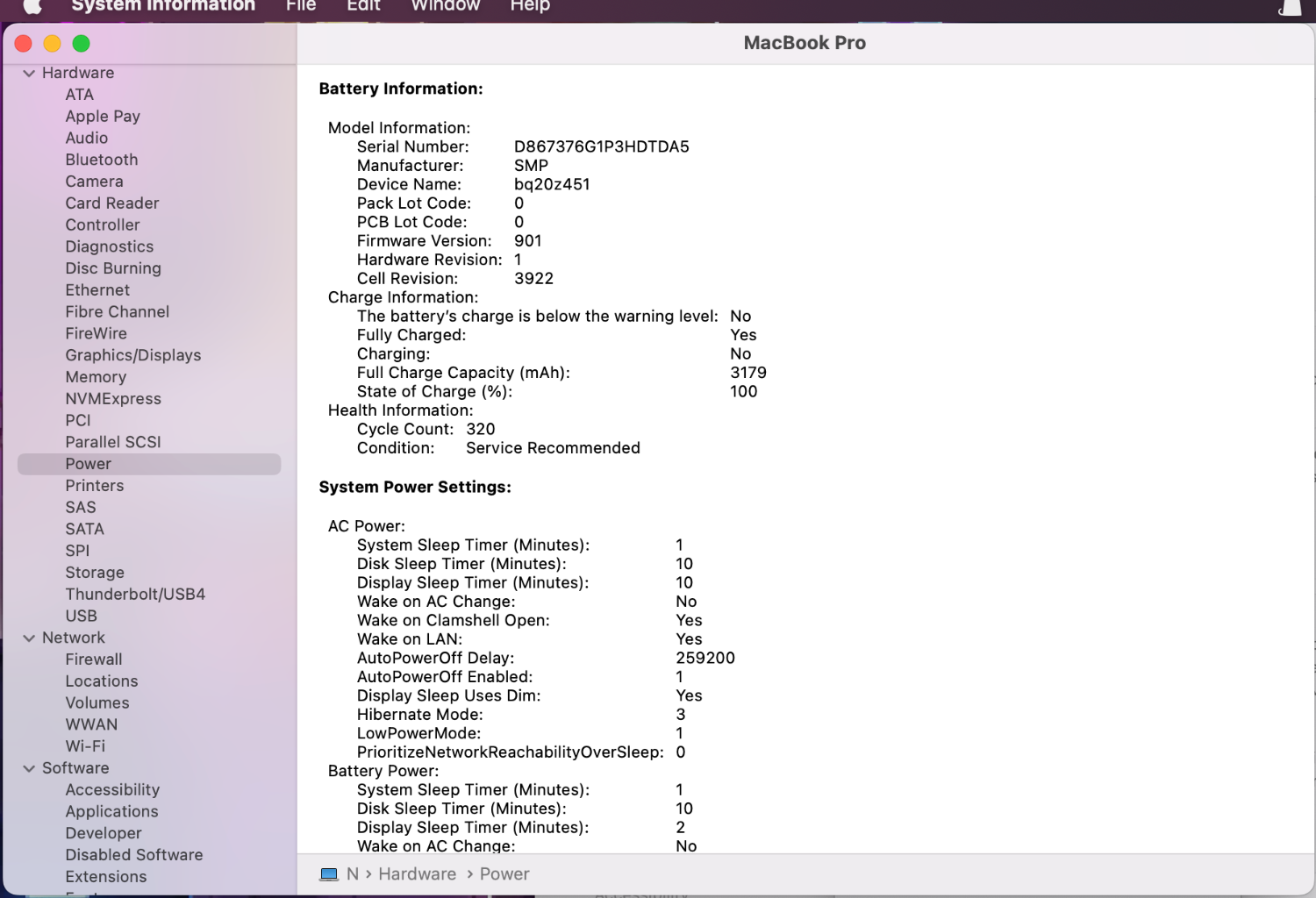Viewport: 1316px width, 898px height.
Task: Click Hardware in the path bar
Action: click(x=417, y=874)
